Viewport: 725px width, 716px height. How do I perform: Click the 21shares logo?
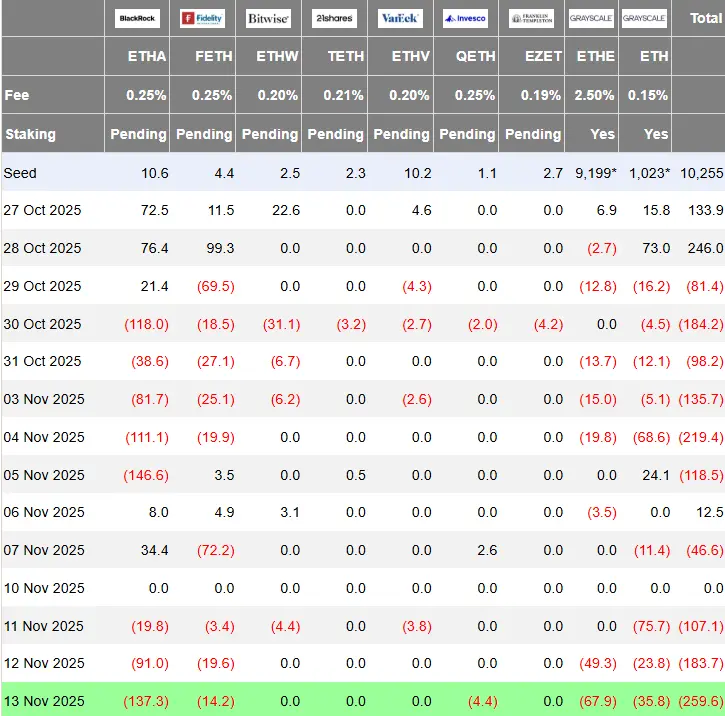click(x=334, y=18)
